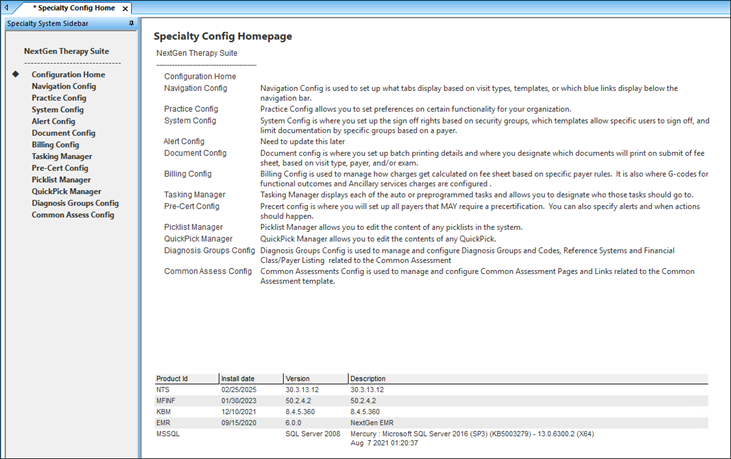Open Alert Config in the sidebar
This screenshot has width=731, height=459.
pyautogui.click(x=53, y=121)
